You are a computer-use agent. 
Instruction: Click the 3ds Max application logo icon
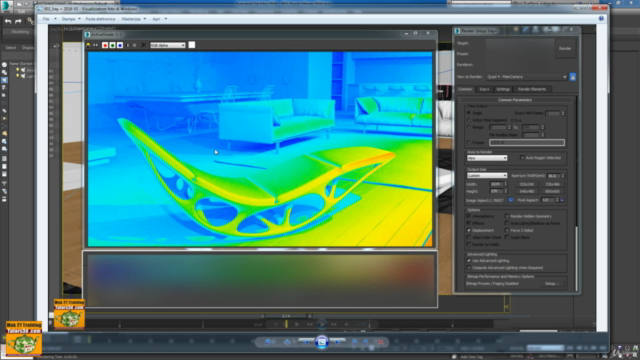point(7,6)
